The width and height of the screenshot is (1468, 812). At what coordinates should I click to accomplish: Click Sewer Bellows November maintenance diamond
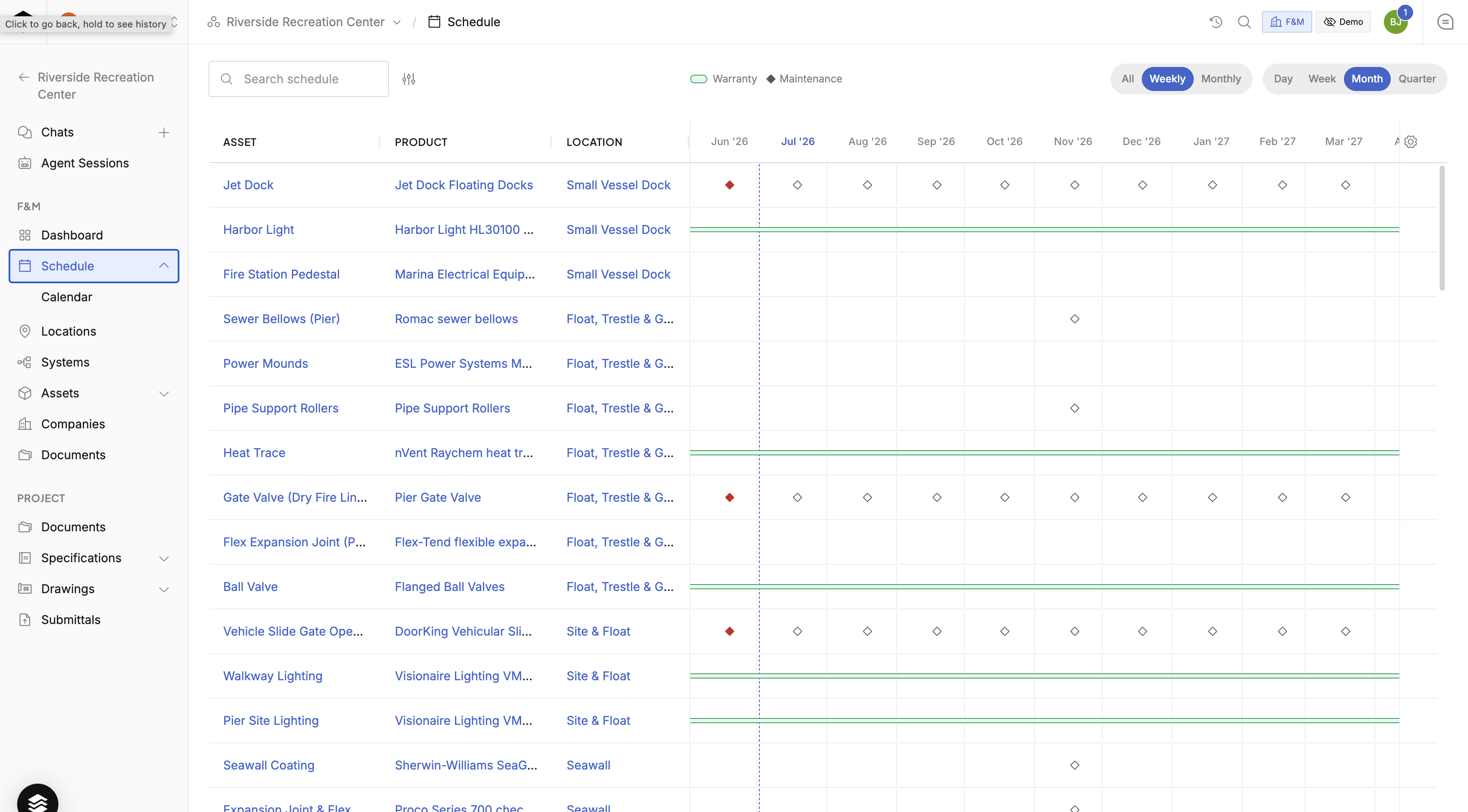tap(1075, 319)
